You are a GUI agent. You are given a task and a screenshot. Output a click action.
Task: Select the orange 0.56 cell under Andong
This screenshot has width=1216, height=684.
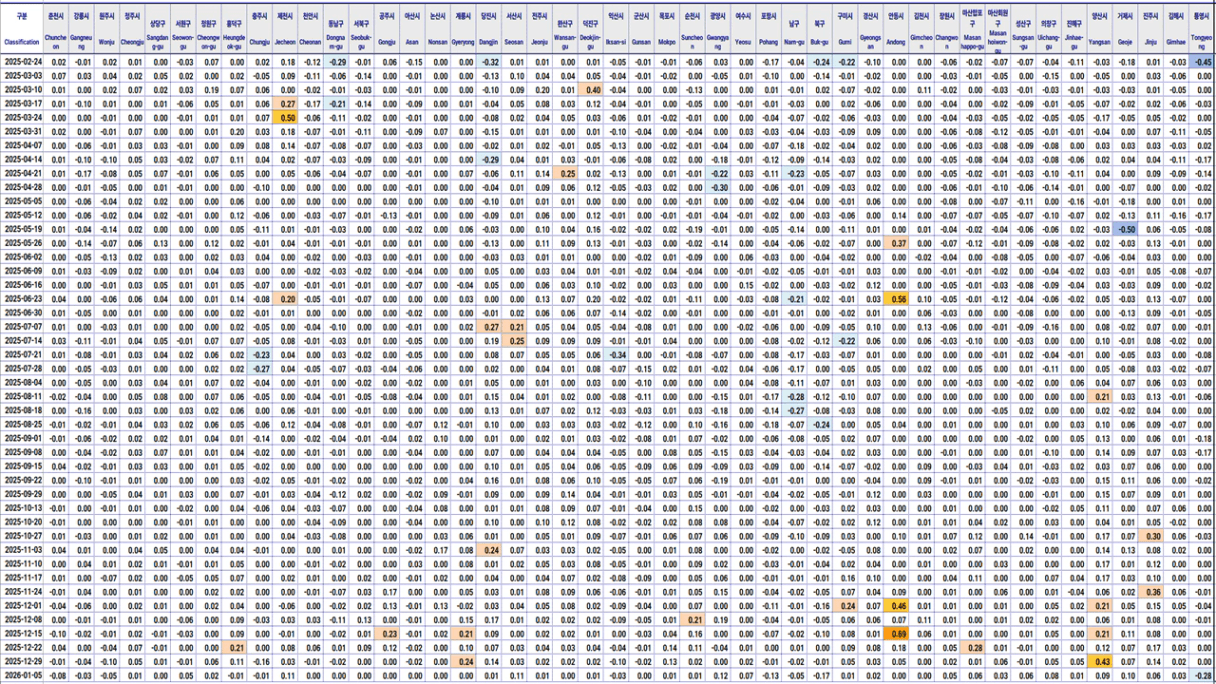898,299
